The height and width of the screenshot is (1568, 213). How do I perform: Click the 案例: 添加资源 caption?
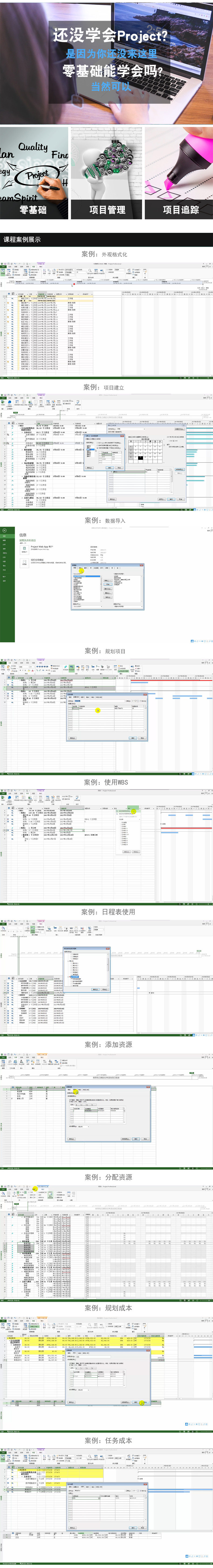pos(109,1045)
